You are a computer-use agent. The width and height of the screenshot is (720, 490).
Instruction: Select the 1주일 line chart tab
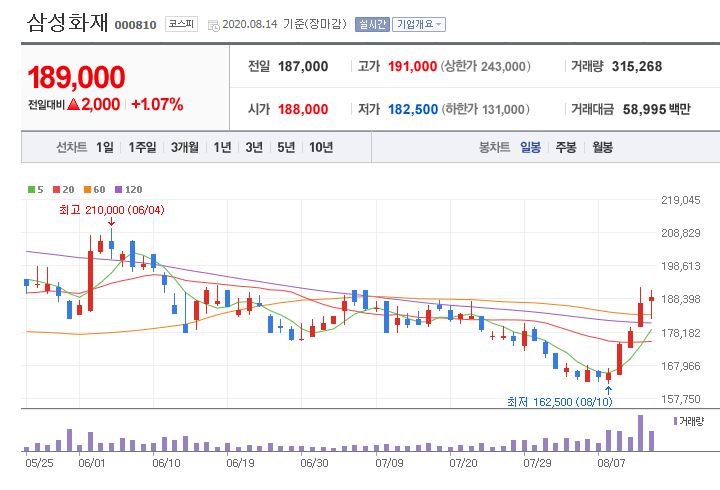pyautogui.click(x=142, y=147)
